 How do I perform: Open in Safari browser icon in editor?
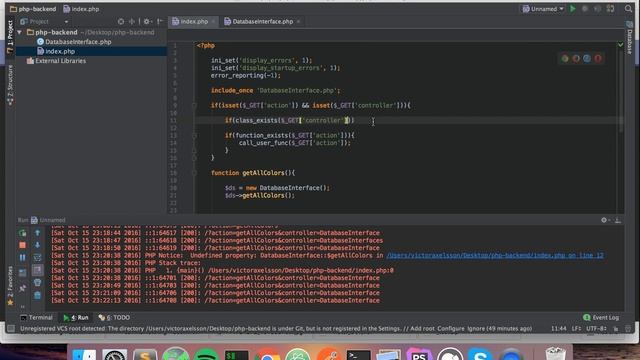587,58
